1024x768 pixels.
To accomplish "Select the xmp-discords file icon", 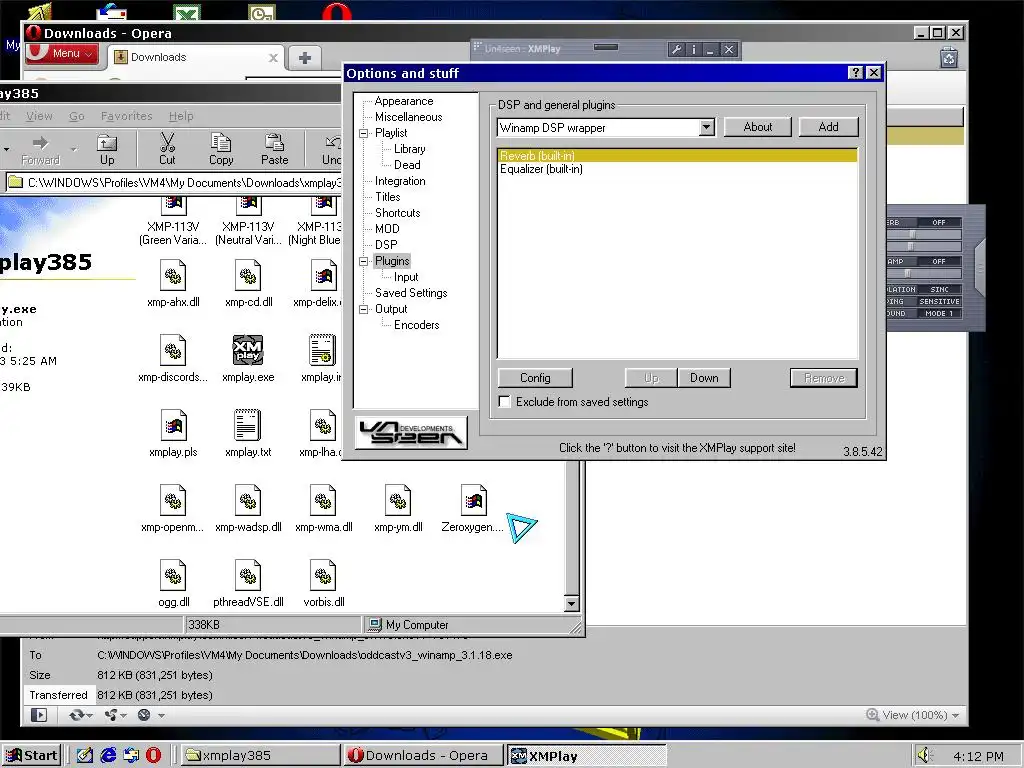I will coord(173,351).
